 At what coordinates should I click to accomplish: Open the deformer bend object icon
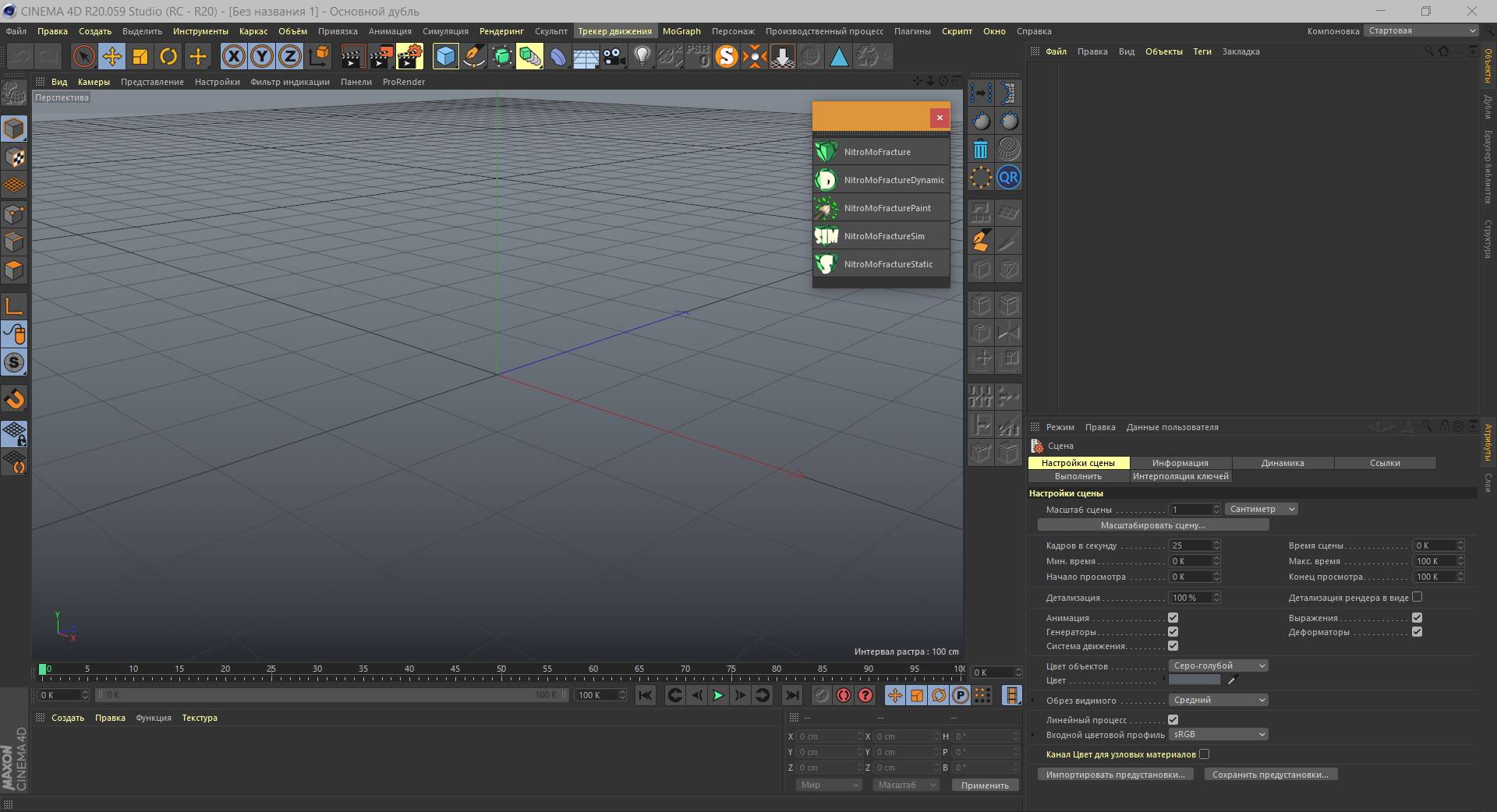[558, 56]
